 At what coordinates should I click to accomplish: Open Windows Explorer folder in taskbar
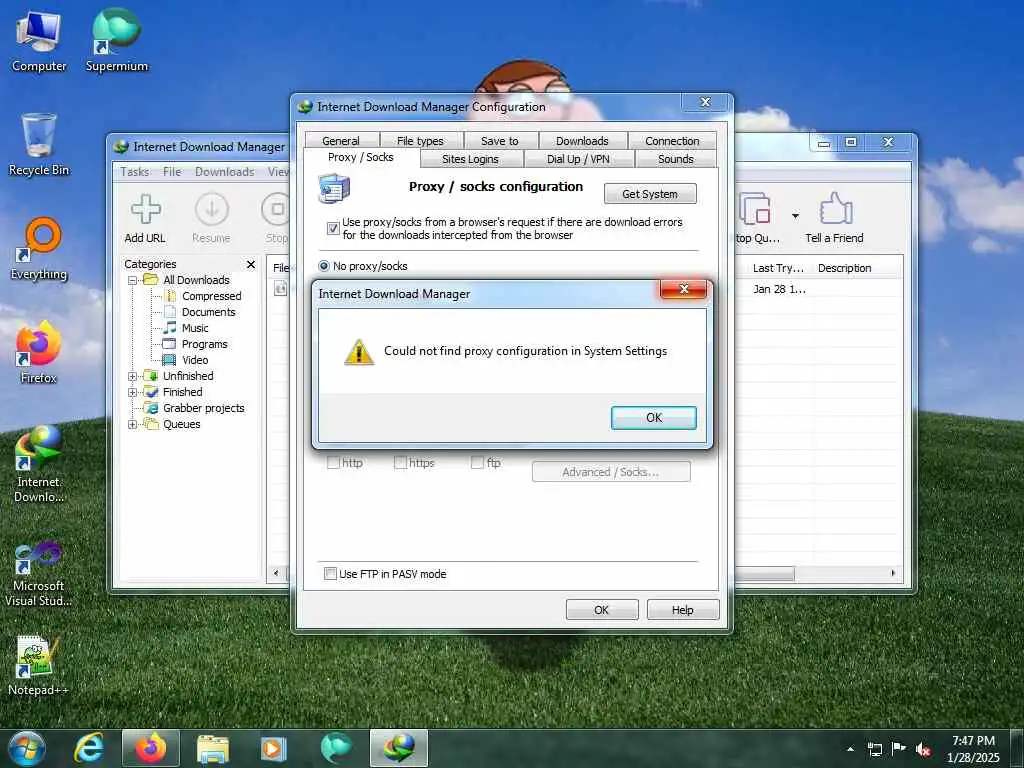(x=212, y=748)
